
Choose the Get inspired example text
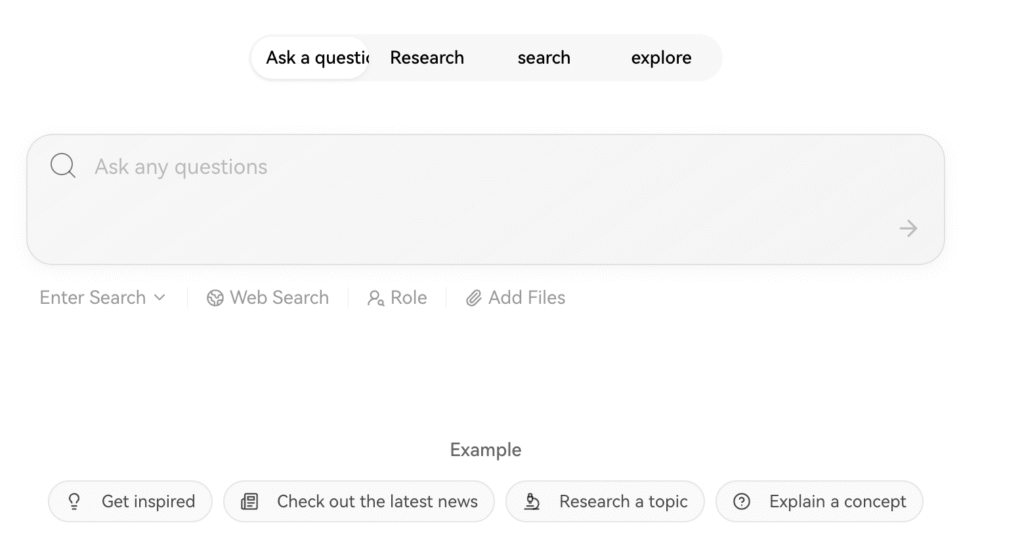148,502
